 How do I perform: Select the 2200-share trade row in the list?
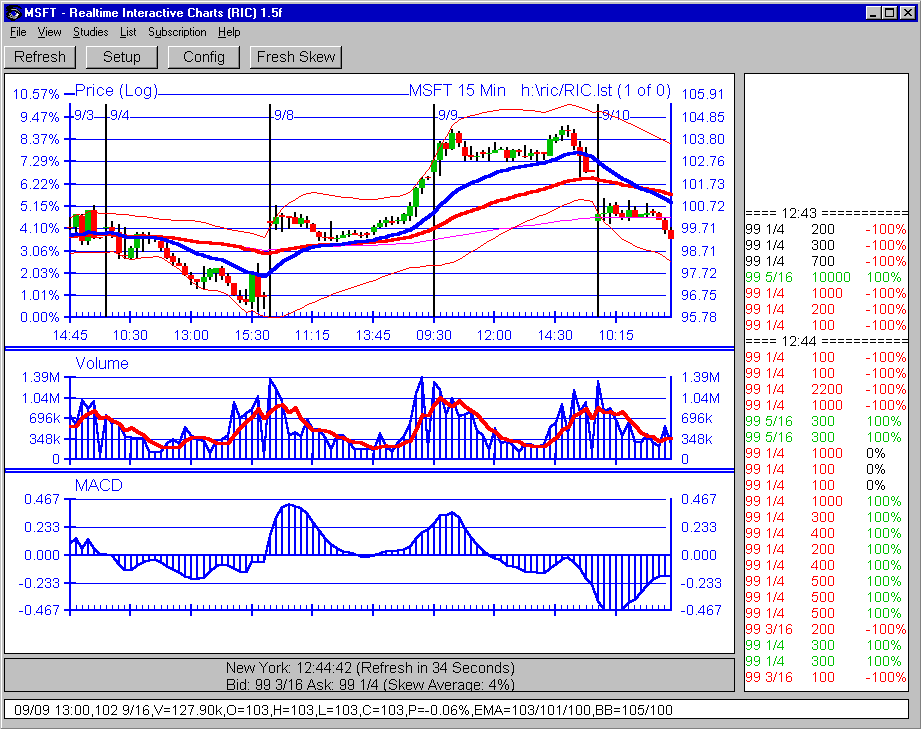(x=825, y=389)
